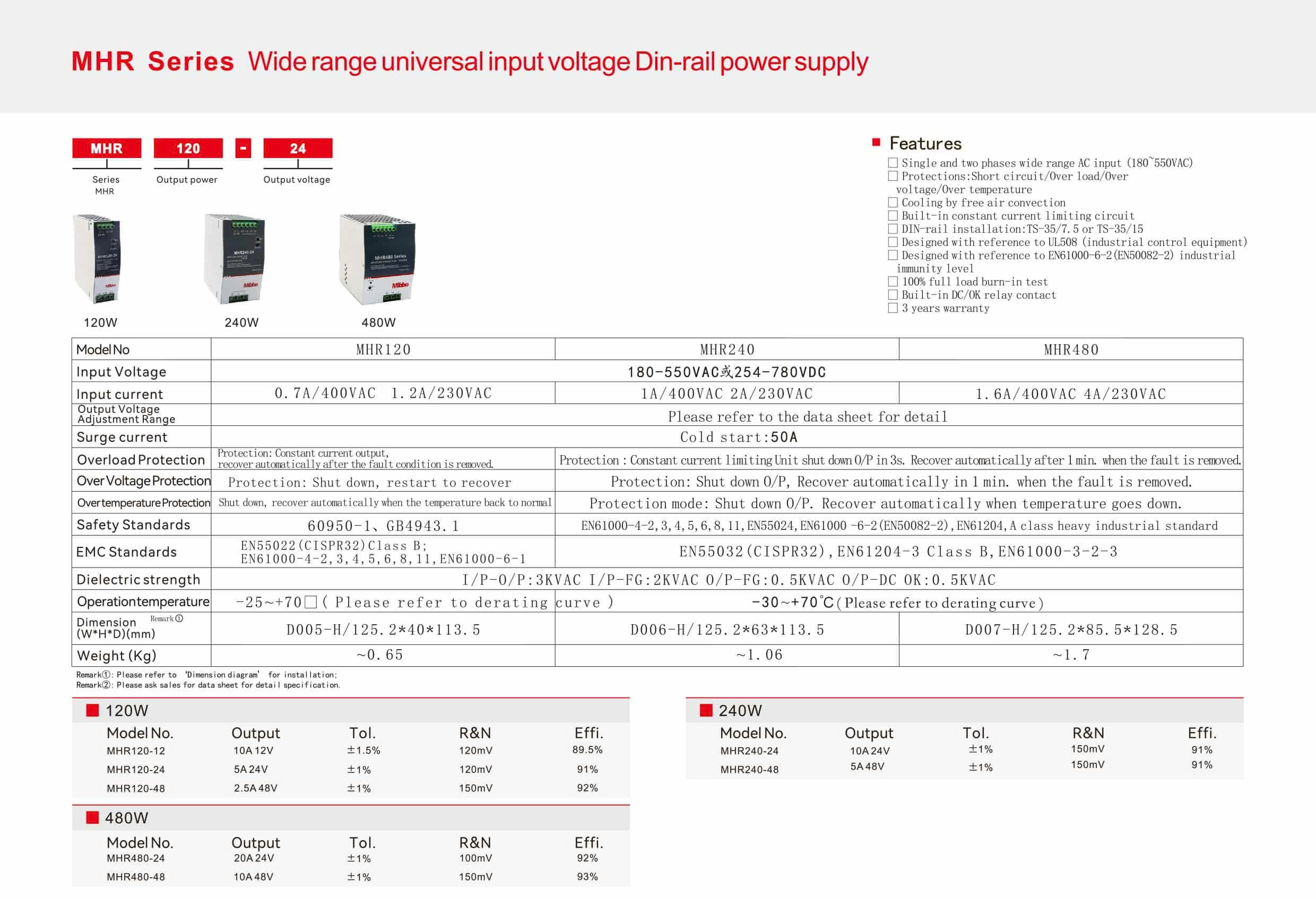Screen dimensions: 1316x899
Task: Tick the 100% full load burn-in test box
Action: [x=893, y=281]
